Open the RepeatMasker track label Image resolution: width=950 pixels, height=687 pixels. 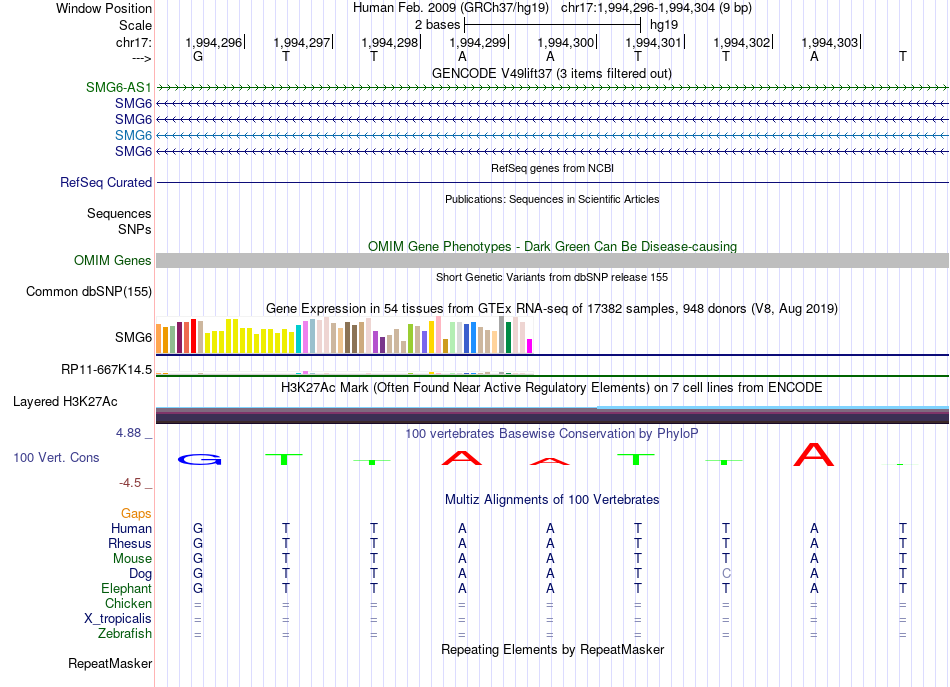coord(110,663)
